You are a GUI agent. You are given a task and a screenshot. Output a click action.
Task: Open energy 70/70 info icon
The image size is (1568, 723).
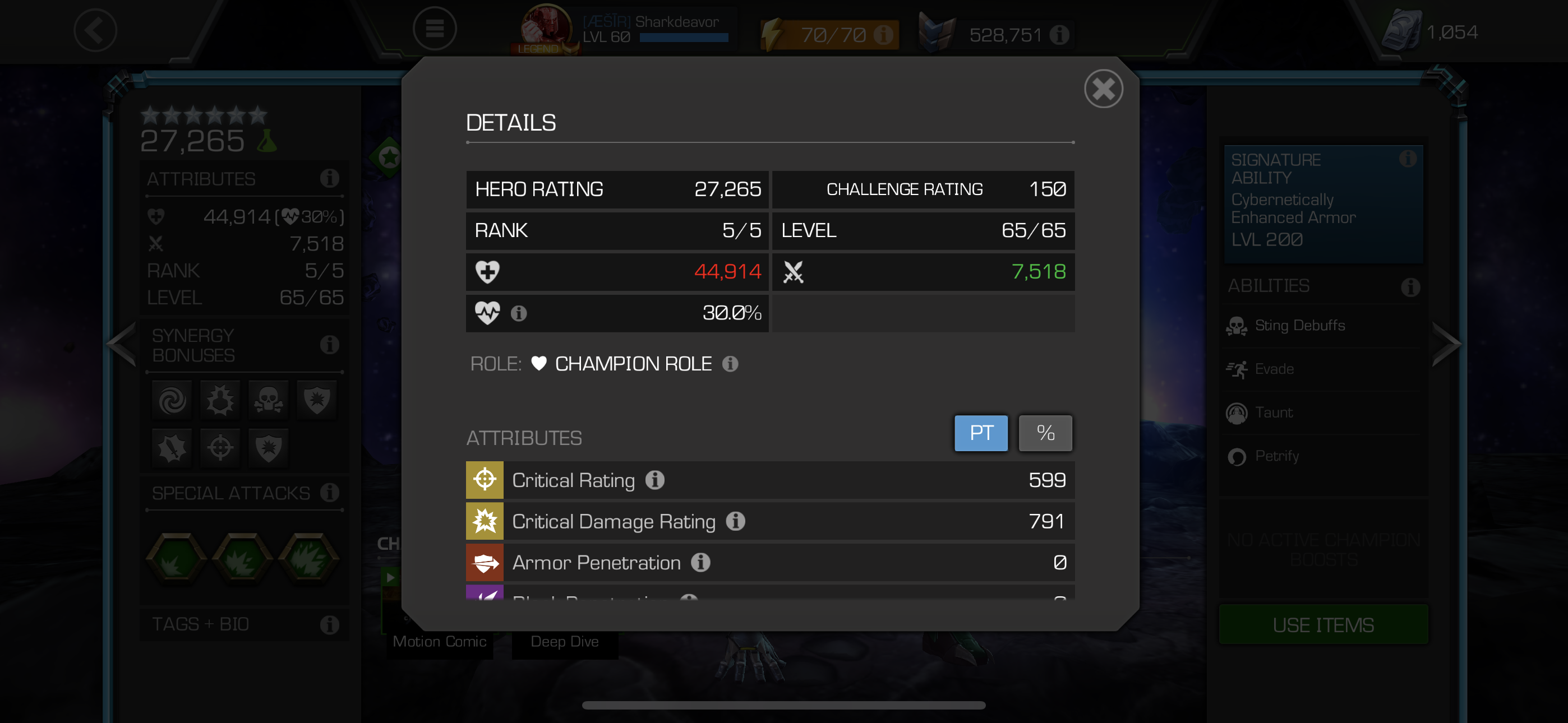tap(883, 35)
